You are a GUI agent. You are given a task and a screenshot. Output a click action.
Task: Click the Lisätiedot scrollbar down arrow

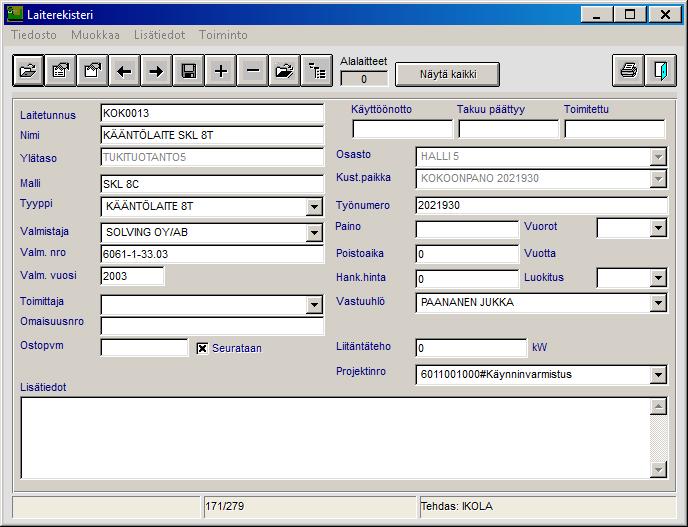(658, 470)
